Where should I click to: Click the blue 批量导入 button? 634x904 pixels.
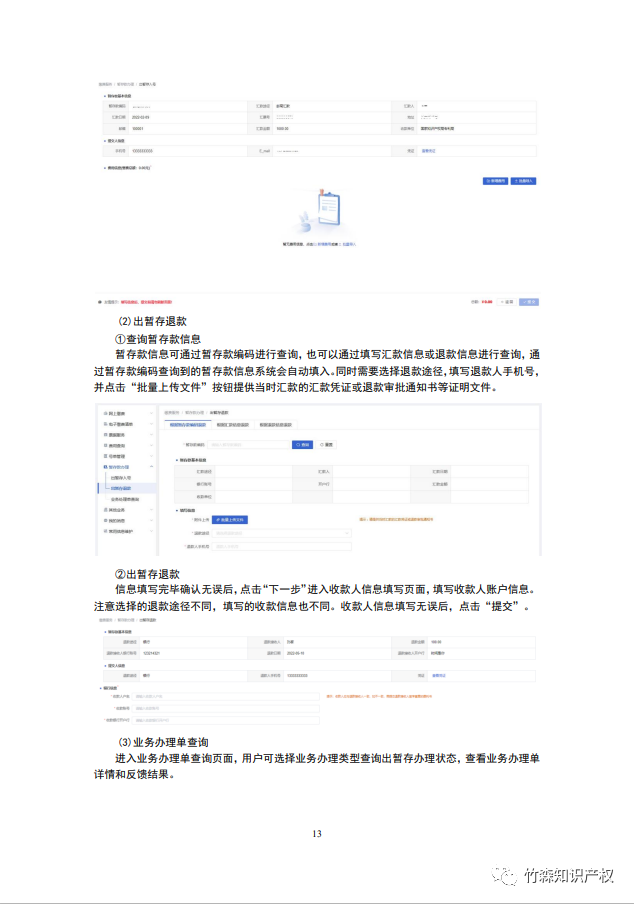tap(523, 181)
